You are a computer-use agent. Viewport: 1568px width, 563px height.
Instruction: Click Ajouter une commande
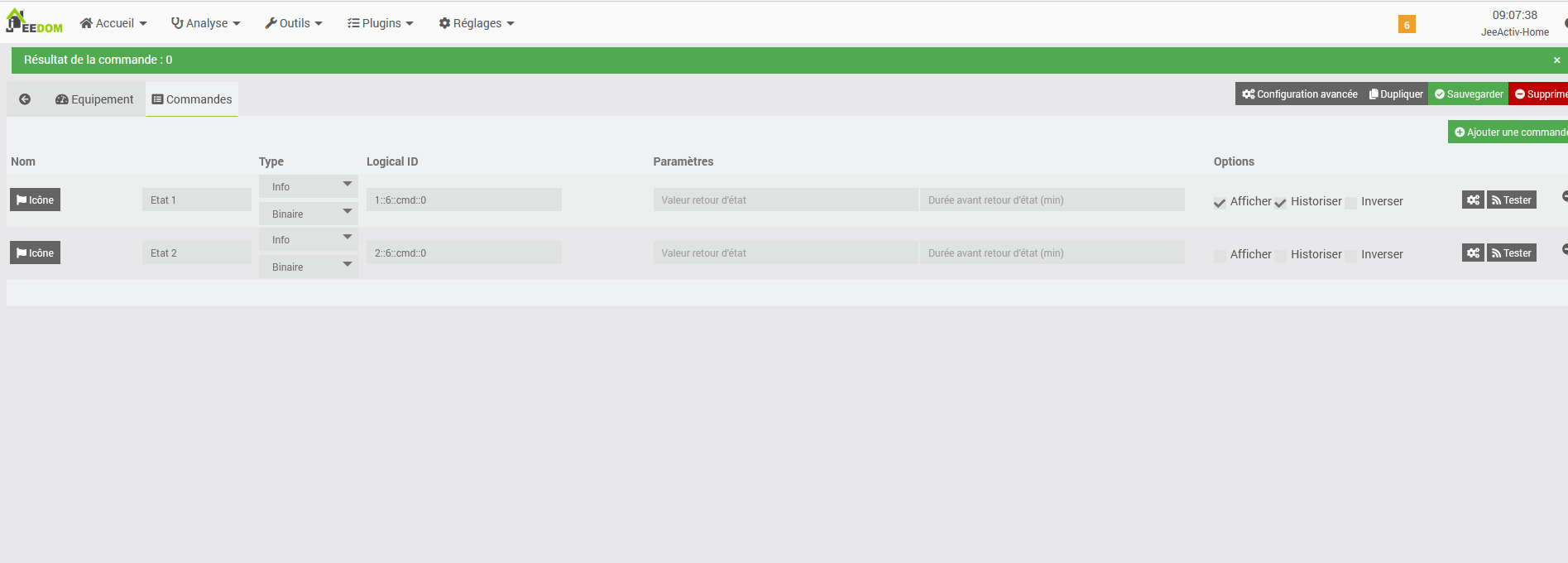click(x=1508, y=132)
